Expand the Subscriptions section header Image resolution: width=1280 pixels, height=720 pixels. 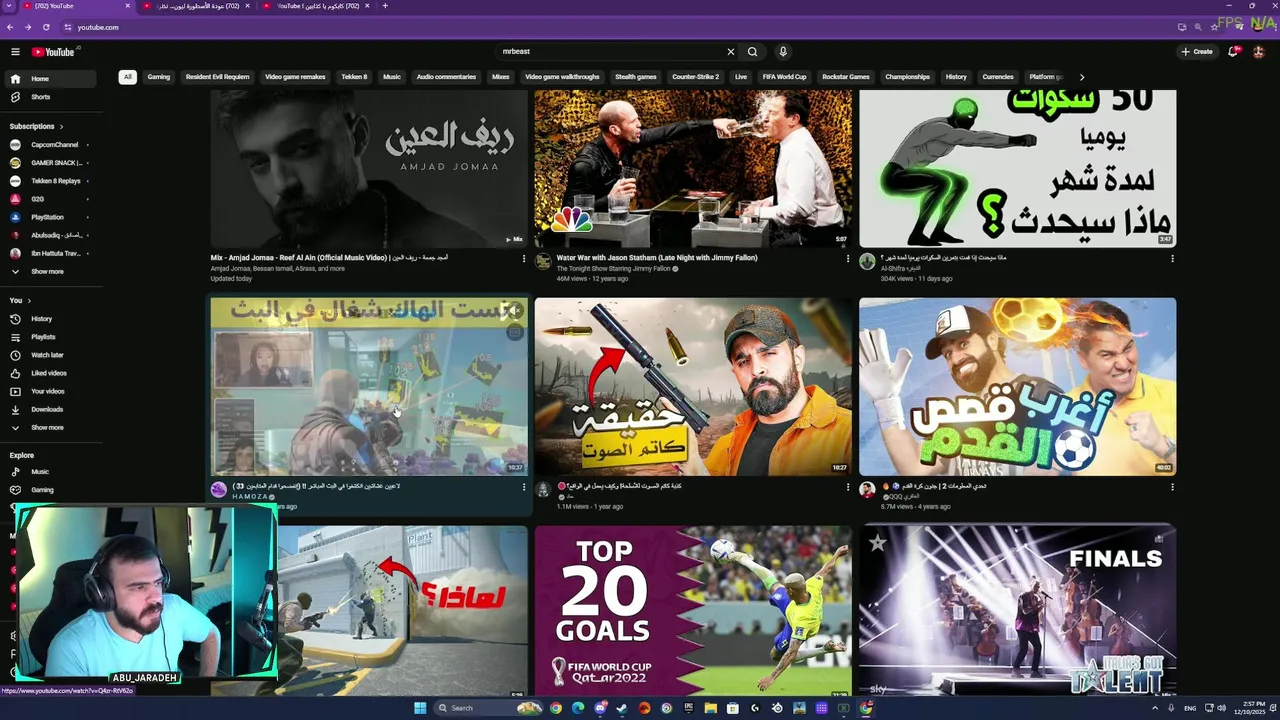coord(36,127)
